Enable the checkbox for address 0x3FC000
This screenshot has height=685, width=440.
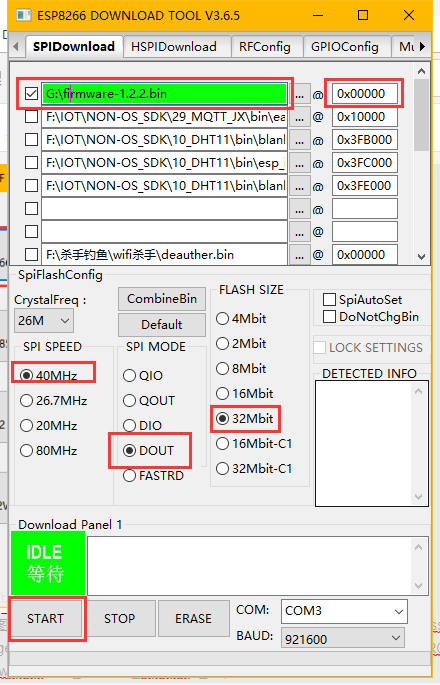click(x=31, y=163)
